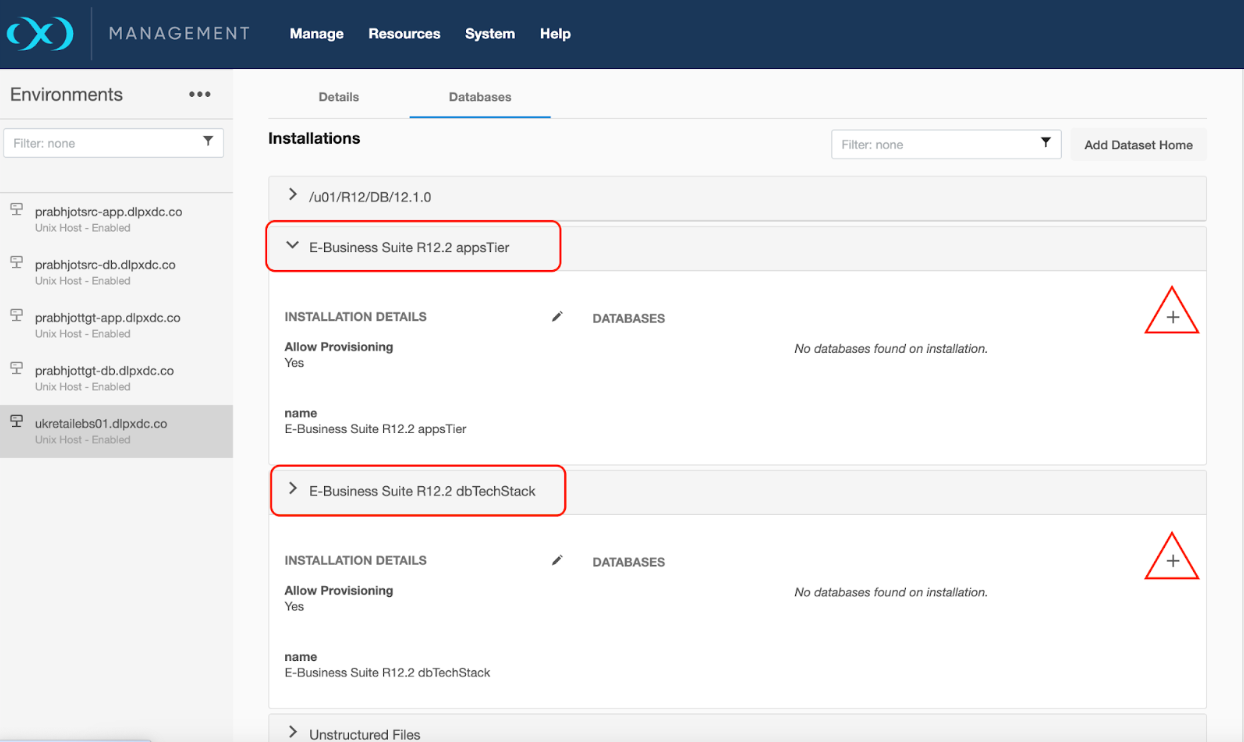Viewport: 1244px width, 742px height.
Task: Open the Environments options ellipsis menu
Action: point(199,94)
